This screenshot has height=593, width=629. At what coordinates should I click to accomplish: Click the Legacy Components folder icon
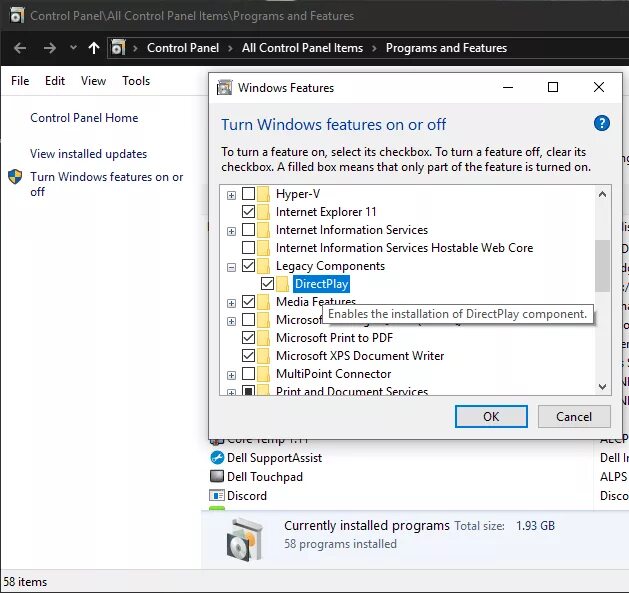tap(264, 266)
